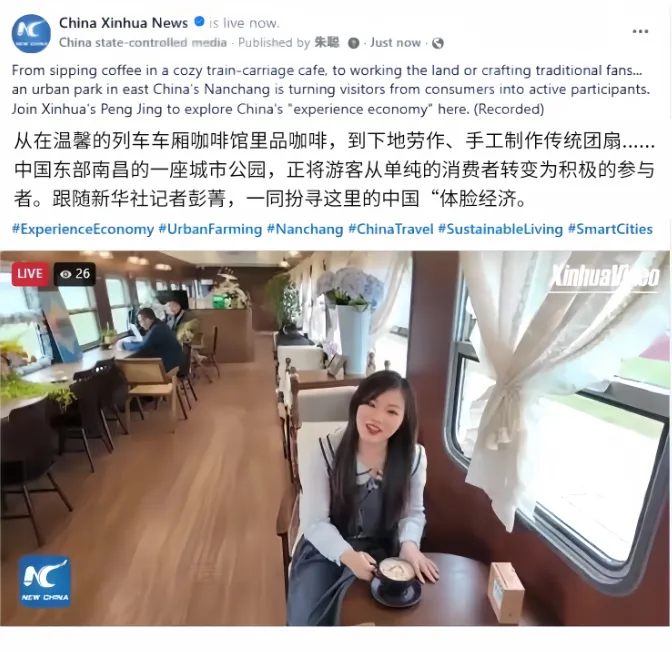Click the China Xinhua News profile logo
Screen dimensions: 672x652
coord(31,33)
